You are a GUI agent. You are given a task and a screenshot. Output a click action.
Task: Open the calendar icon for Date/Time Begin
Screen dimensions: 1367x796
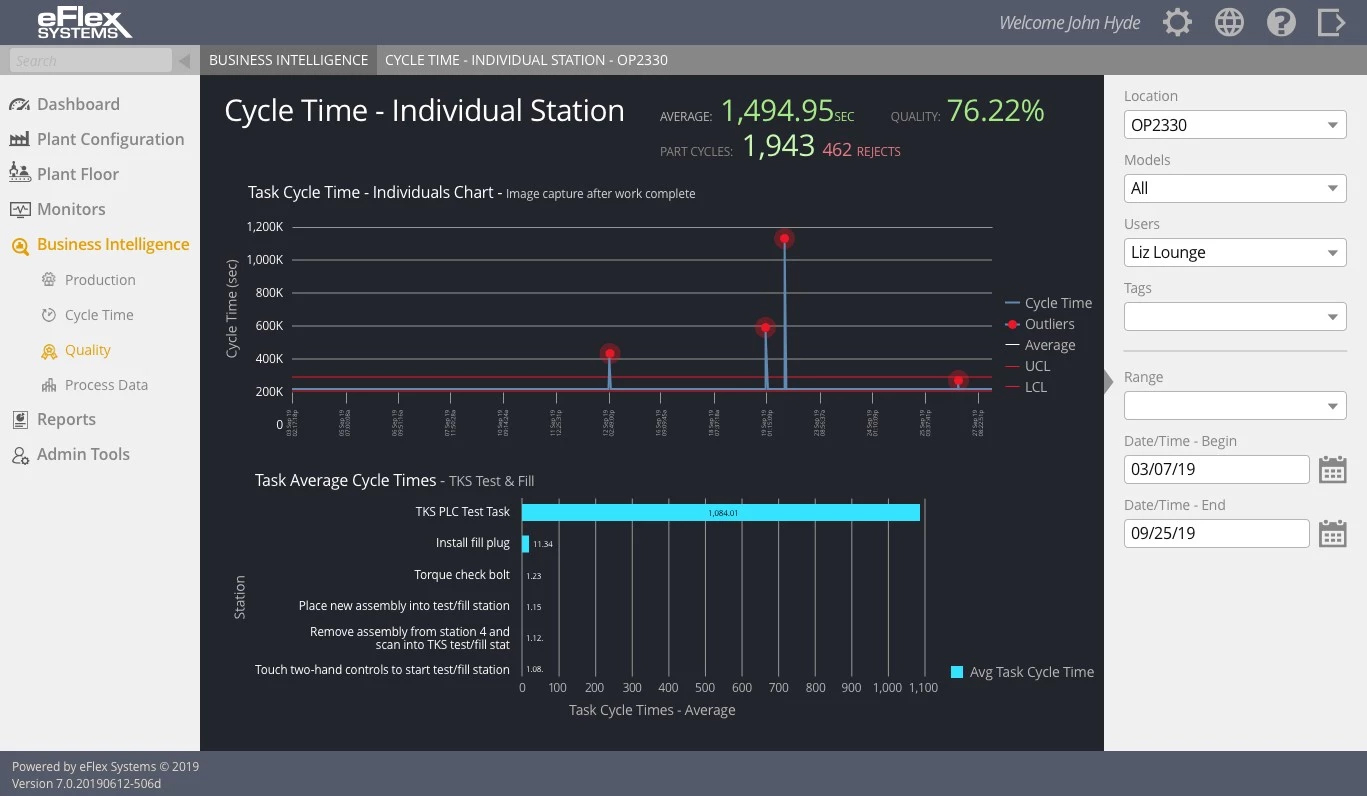point(1332,469)
